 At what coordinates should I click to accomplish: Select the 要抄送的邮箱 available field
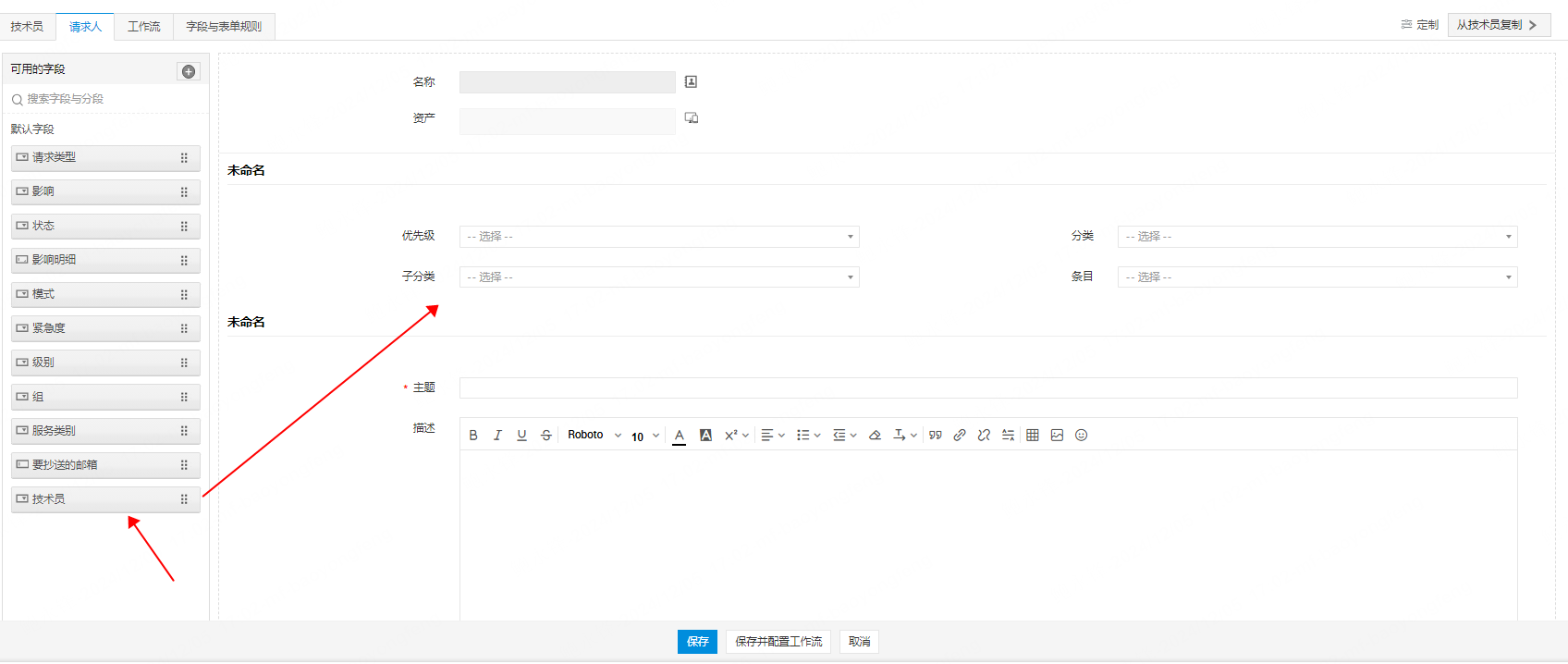(x=105, y=465)
